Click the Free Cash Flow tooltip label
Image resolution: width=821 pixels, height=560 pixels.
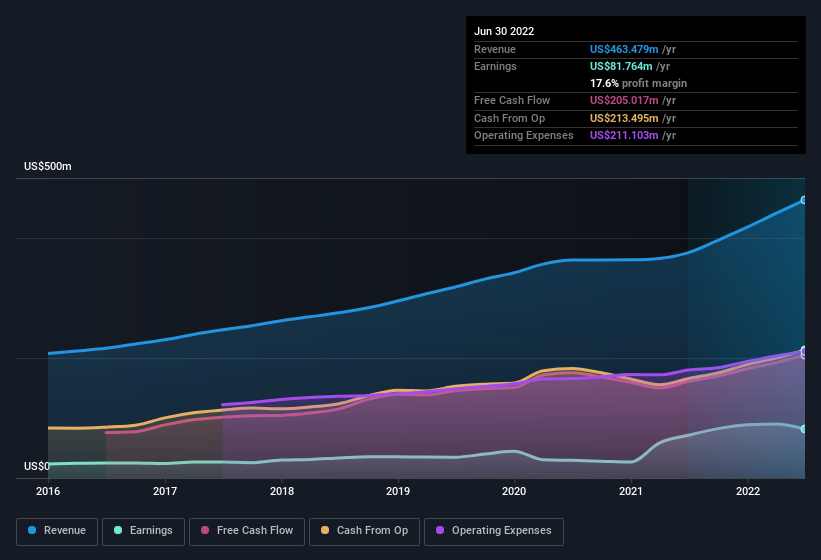[x=512, y=100]
